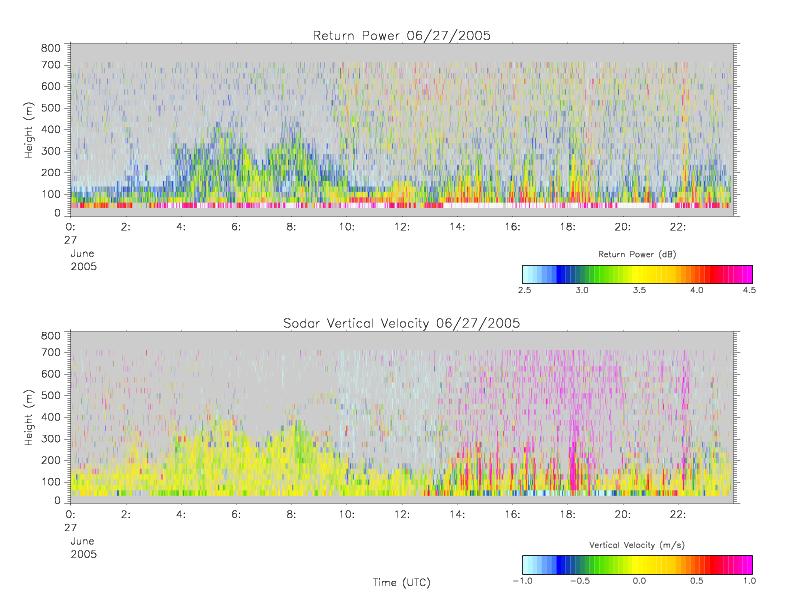The height and width of the screenshot is (611, 791).
Task: Click the Return Power (dB) color bar
Action: [637, 274]
